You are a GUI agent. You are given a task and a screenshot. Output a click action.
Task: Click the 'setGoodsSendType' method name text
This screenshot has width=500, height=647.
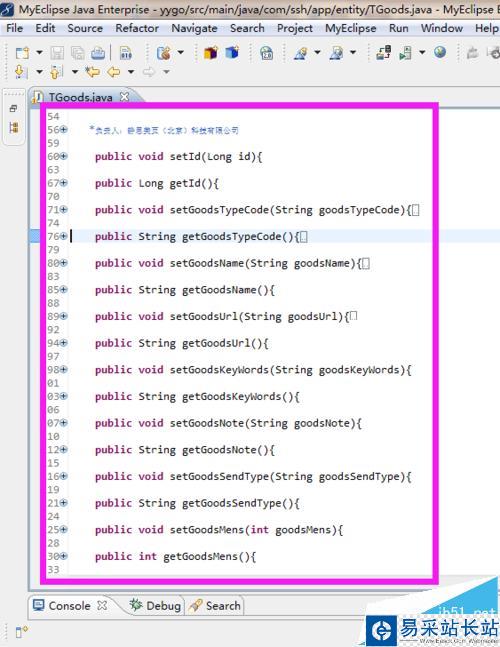pos(219,477)
